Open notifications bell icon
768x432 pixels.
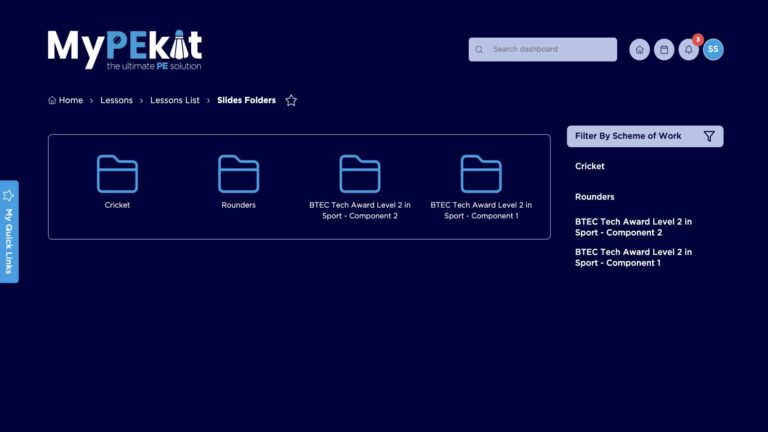pyautogui.click(x=688, y=49)
